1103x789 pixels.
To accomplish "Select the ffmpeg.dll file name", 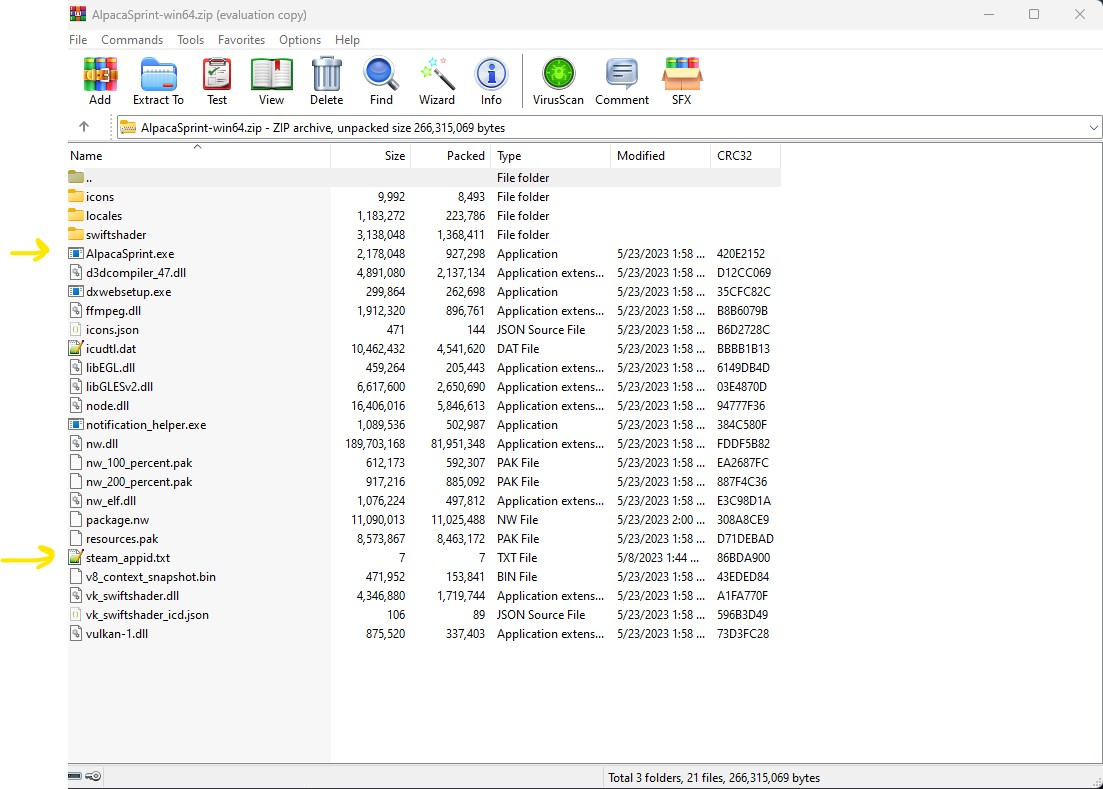I will tap(113, 310).
